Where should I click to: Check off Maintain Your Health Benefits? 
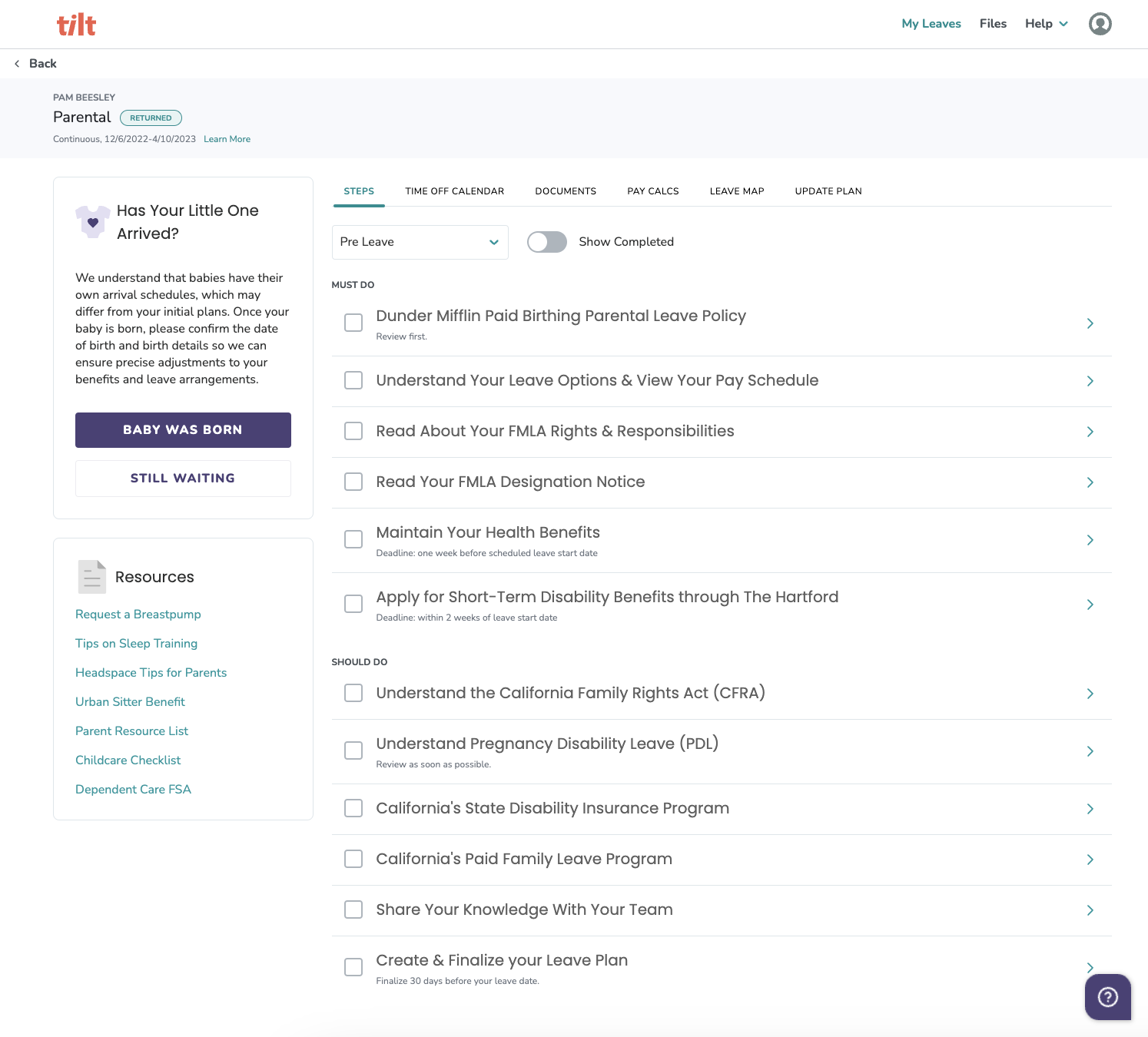(x=353, y=539)
